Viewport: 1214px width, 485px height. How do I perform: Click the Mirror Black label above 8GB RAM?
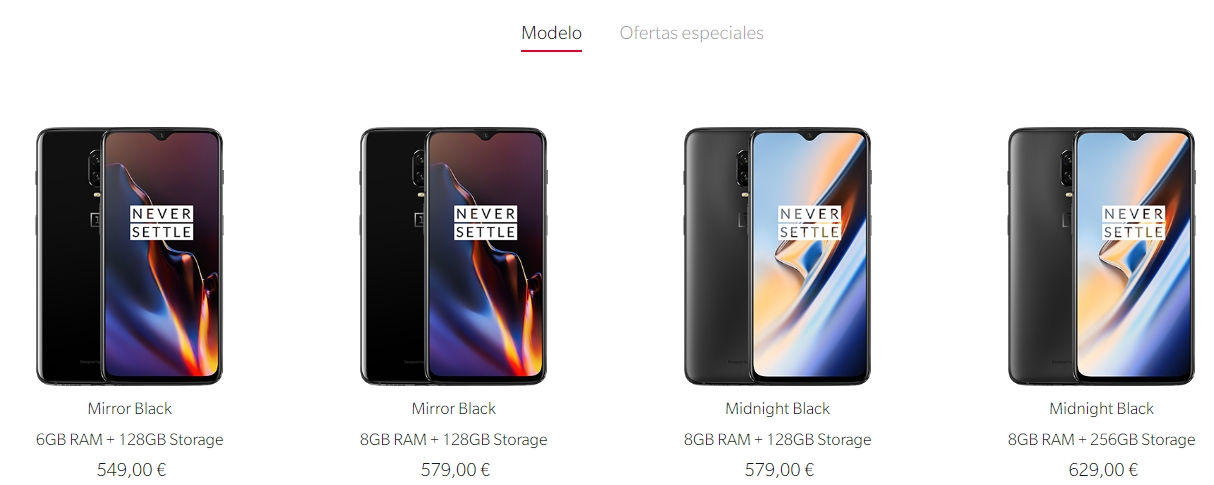(454, 409)
